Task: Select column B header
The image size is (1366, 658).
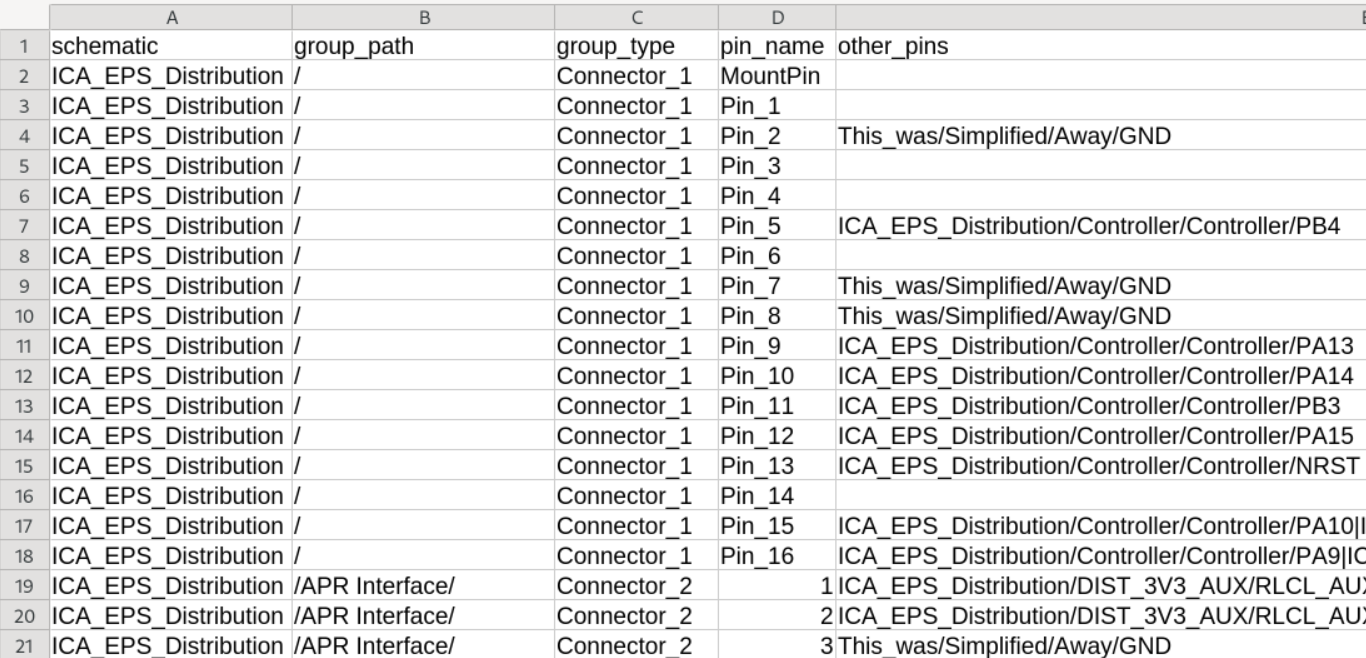Action: point(423,17)
